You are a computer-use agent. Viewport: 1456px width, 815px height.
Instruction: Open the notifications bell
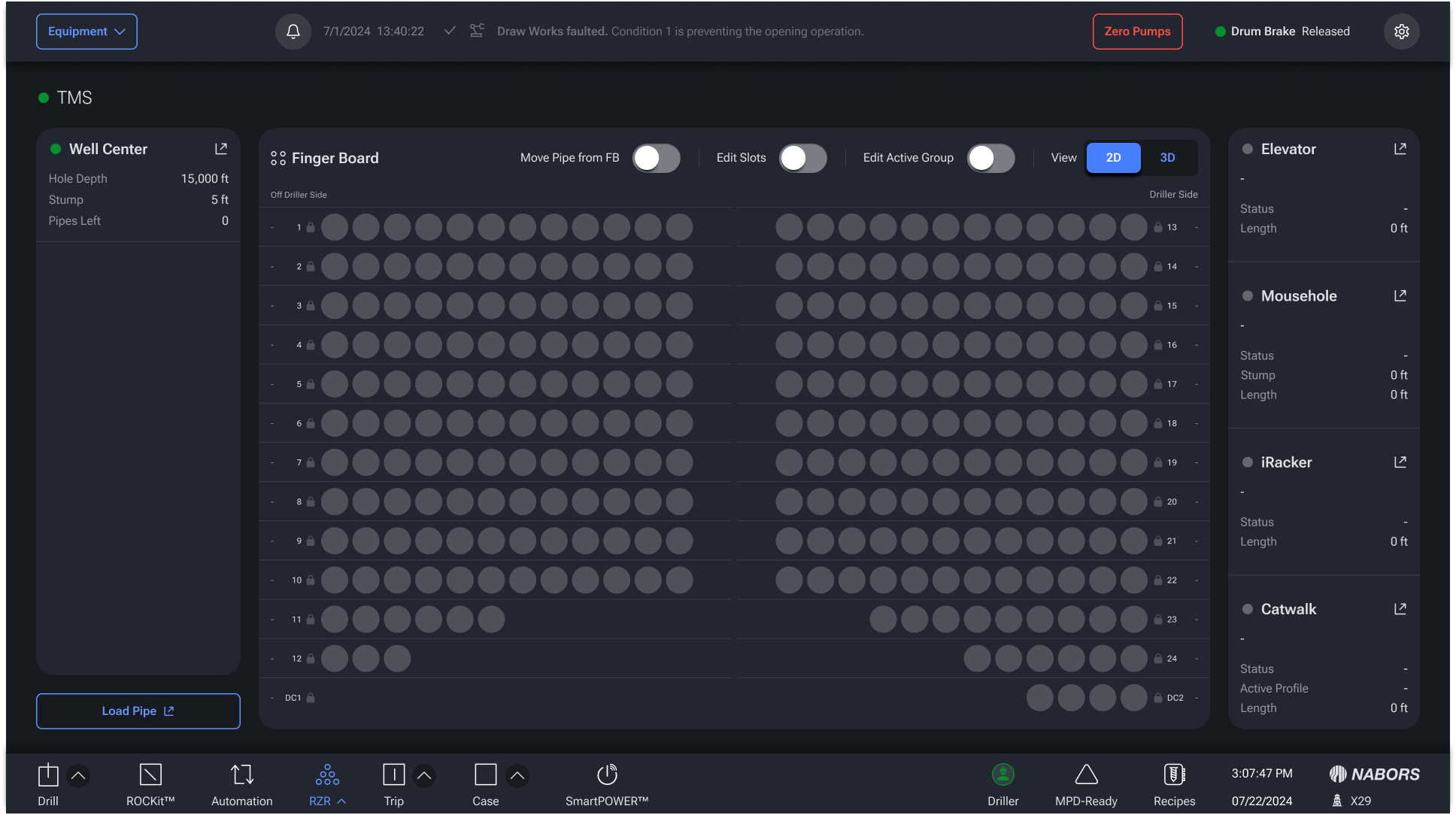click(293, 32)
